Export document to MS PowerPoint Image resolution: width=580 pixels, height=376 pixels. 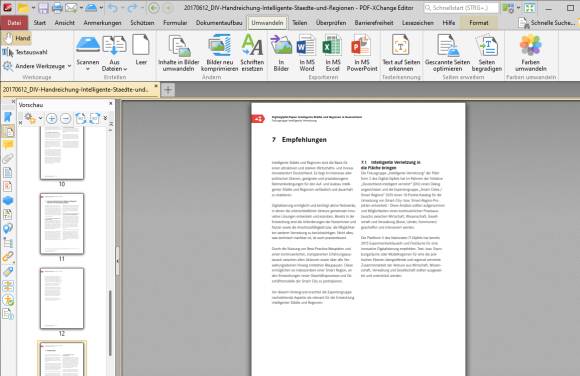point(362,53)
